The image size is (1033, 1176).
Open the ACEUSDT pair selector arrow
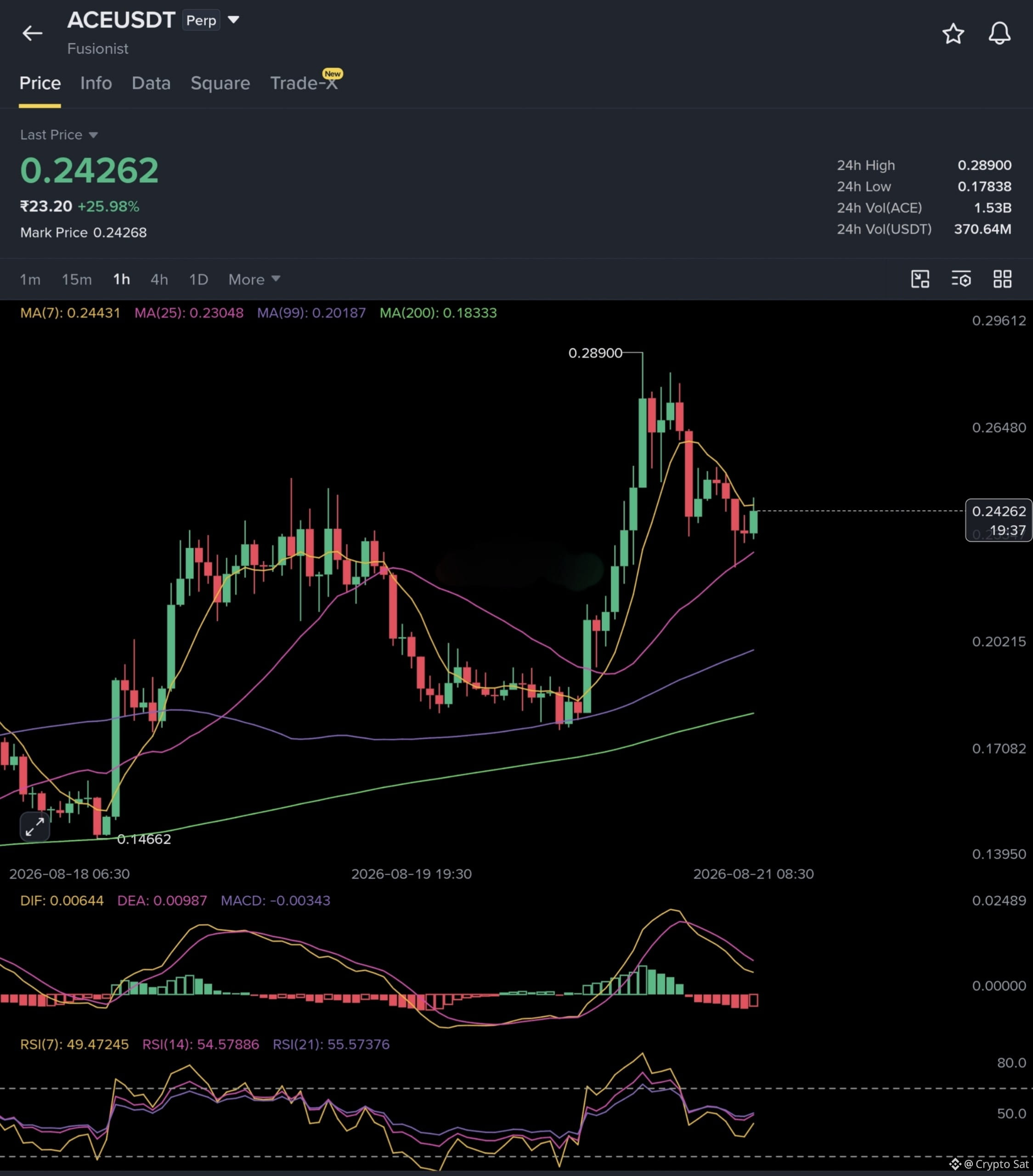click(x=233, y=20)
